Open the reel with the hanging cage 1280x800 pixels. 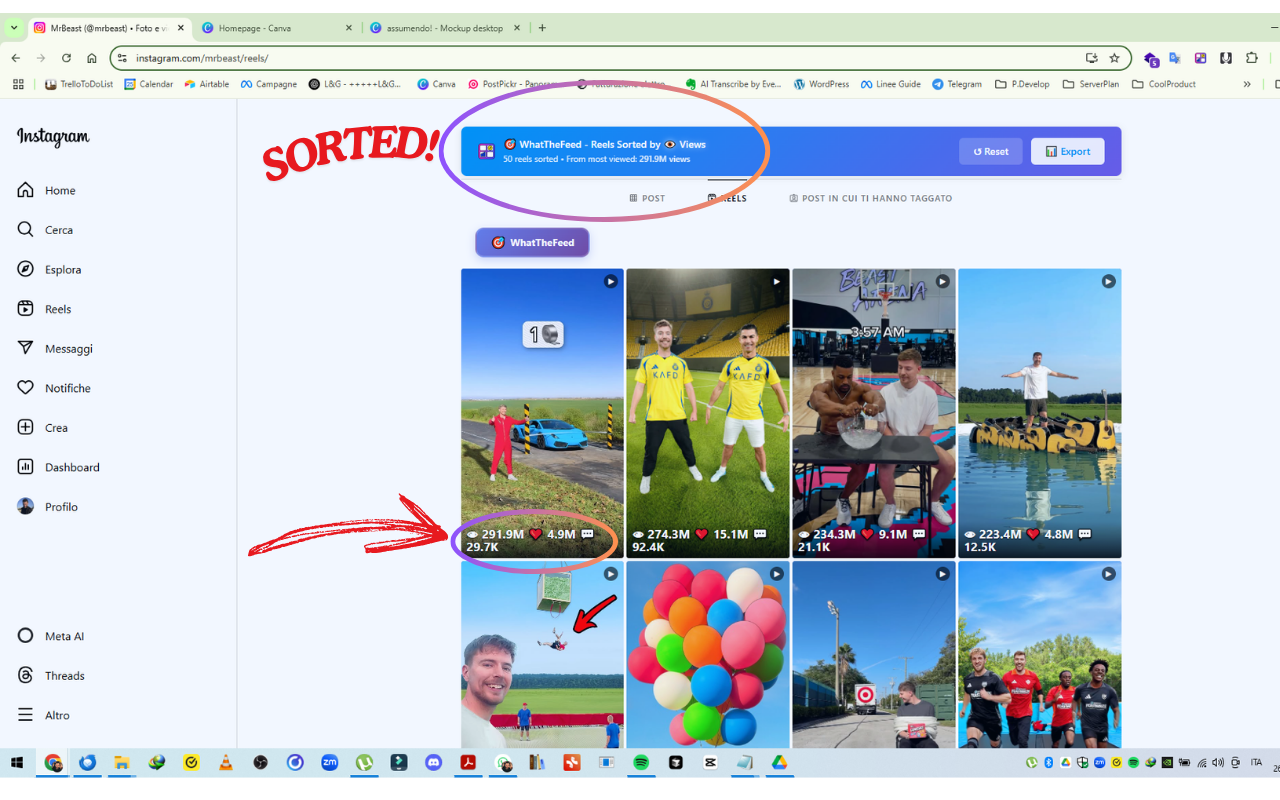tap(542, 654)
